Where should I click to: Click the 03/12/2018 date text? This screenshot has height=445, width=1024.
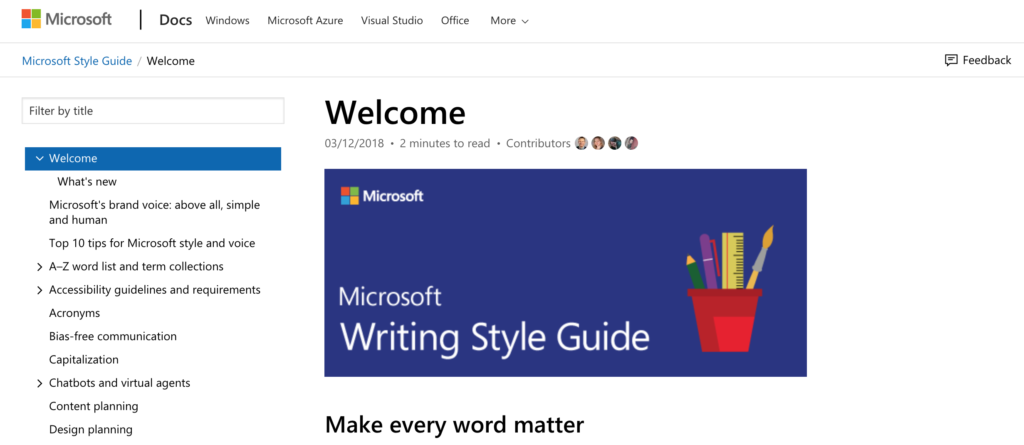point(355,143)
